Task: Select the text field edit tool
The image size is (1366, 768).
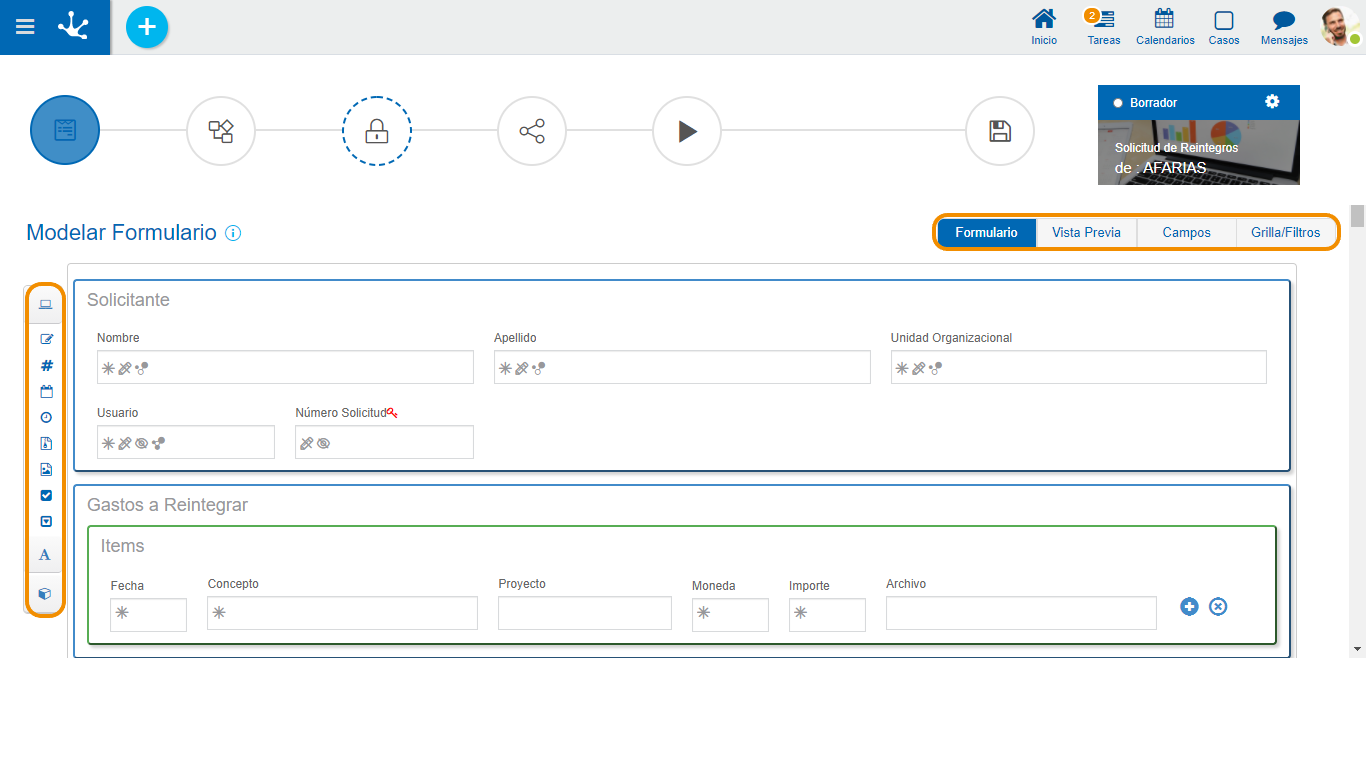Action: pos(46,339)
